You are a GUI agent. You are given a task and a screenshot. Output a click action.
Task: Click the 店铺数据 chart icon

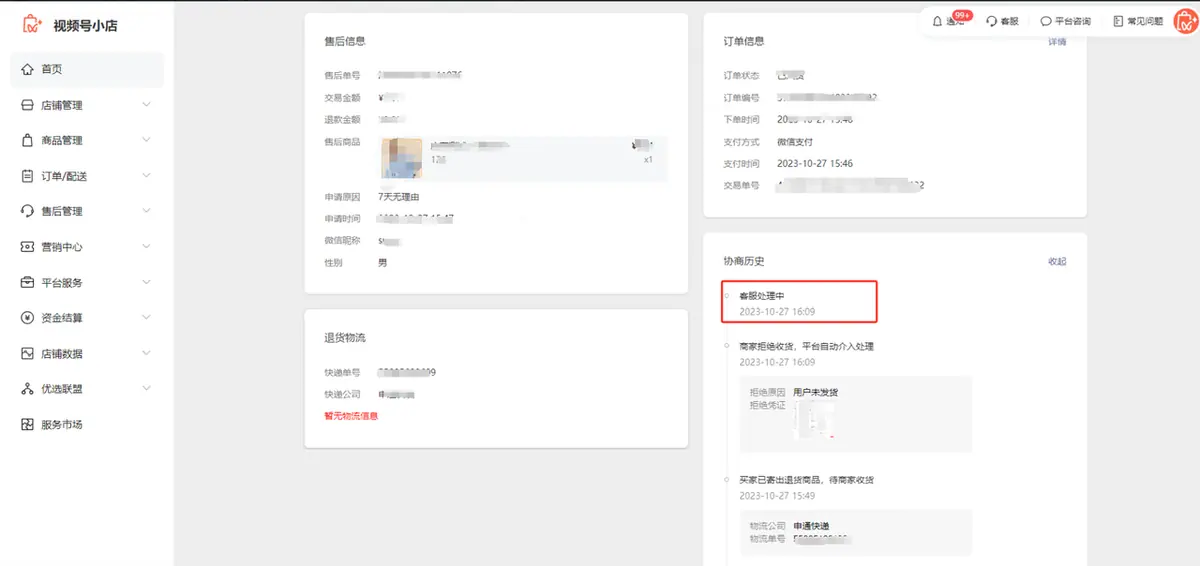(28, 354)
